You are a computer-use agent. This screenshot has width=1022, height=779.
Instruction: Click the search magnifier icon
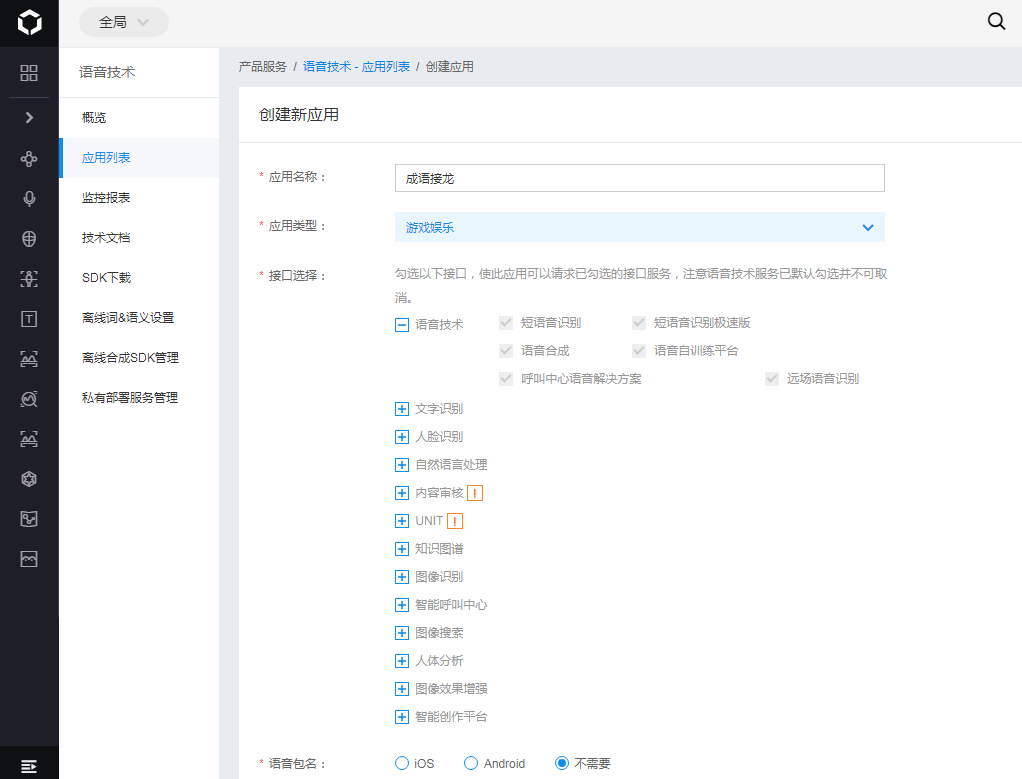996,22
